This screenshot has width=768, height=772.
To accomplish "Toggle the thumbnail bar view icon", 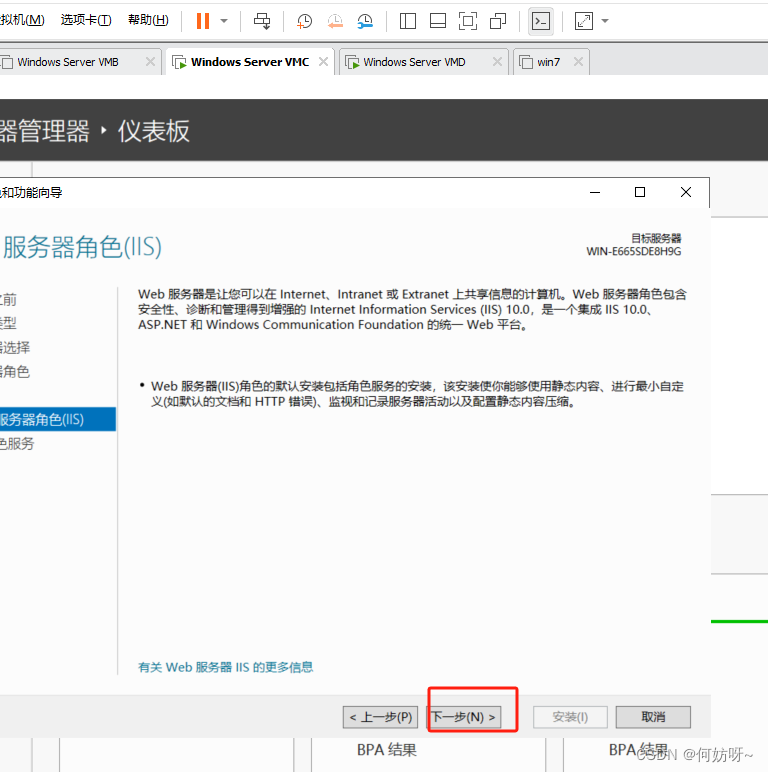I will tap(437, 21).
